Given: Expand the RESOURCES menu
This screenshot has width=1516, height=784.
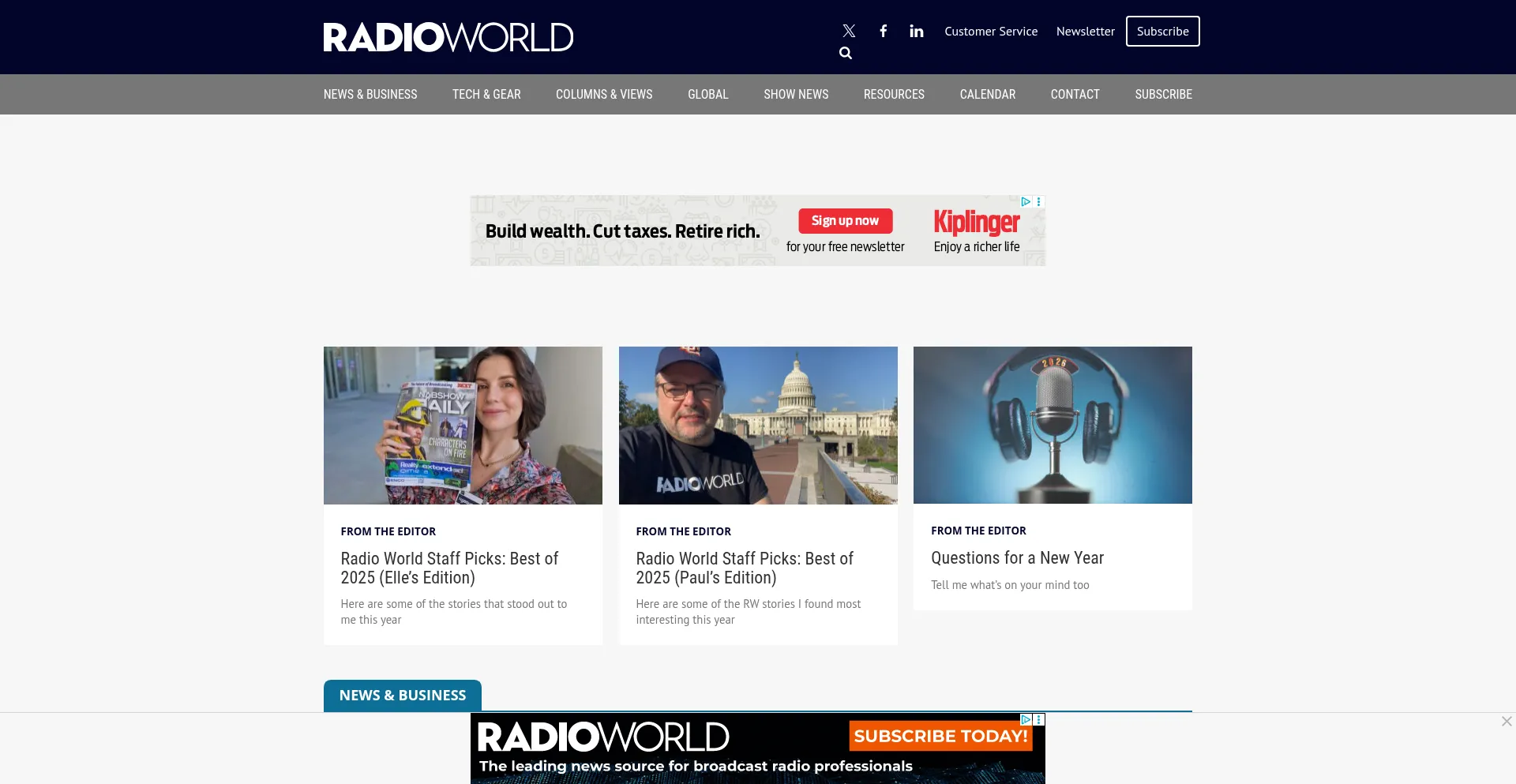Looking at the screenshot, I should point(894,94).
